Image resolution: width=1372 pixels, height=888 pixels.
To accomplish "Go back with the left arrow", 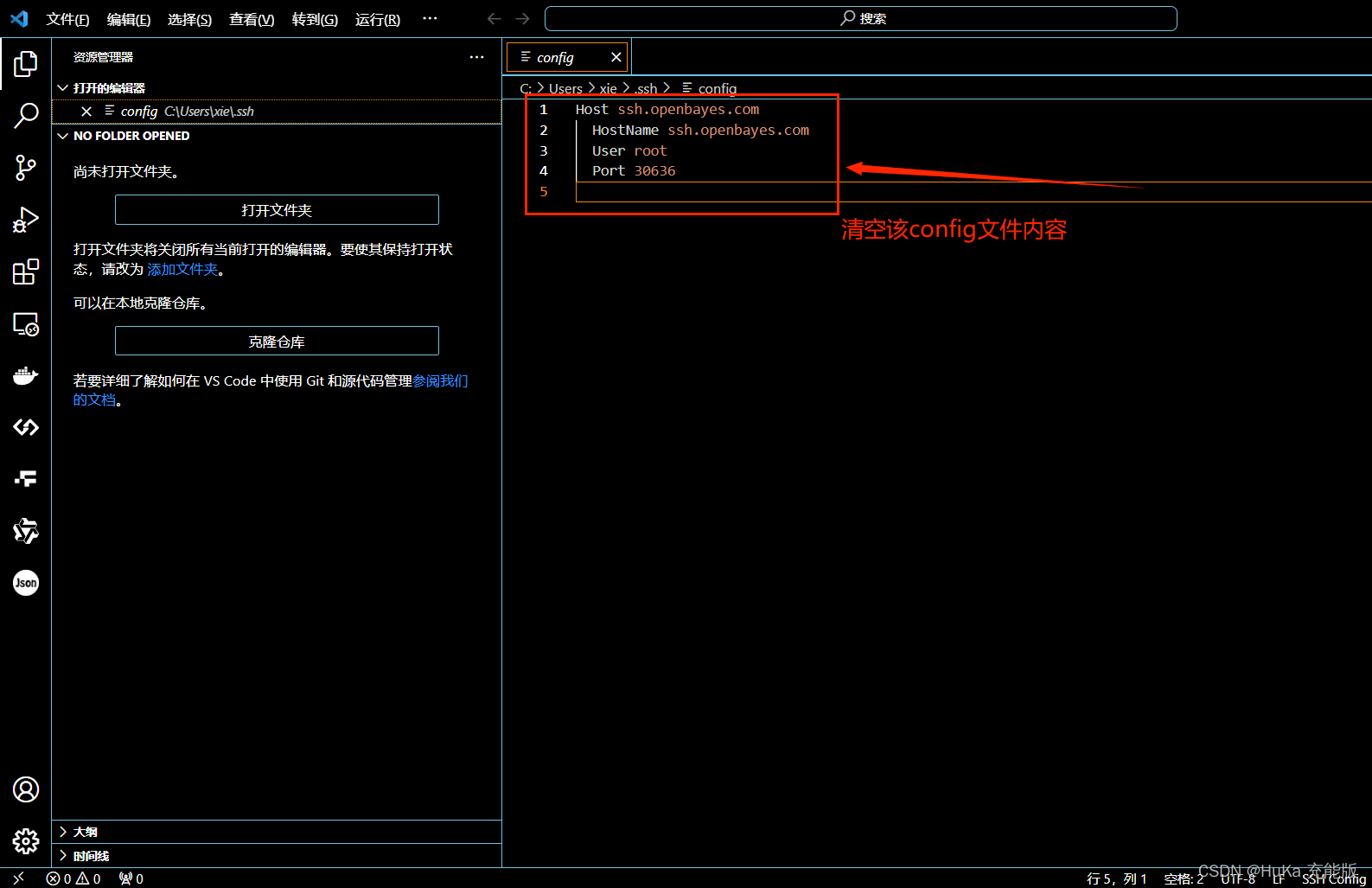I will click(x=495, y=18).
